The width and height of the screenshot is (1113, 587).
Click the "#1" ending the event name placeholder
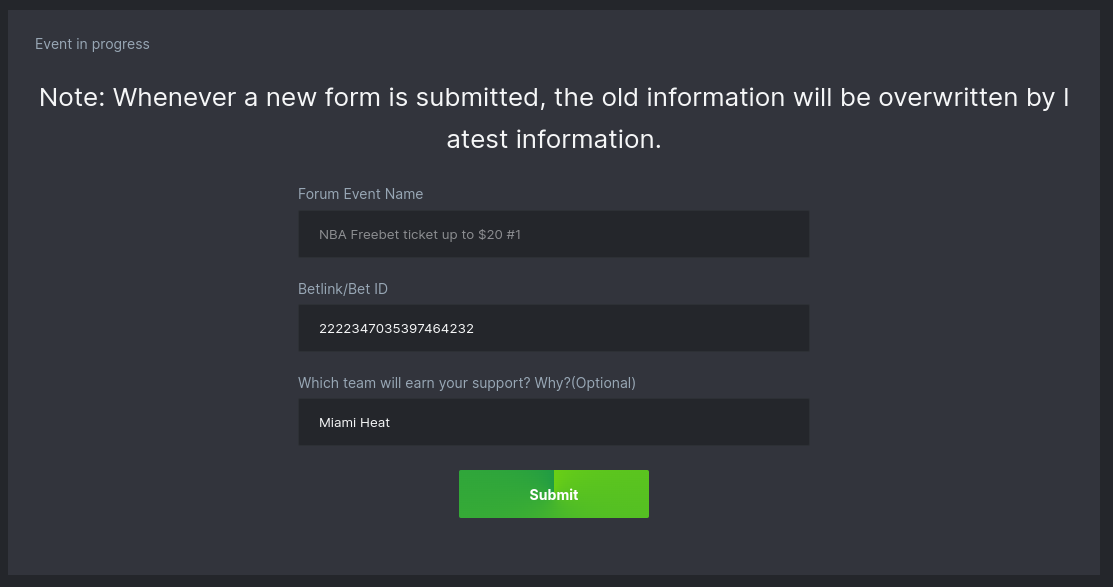point(513,235)
